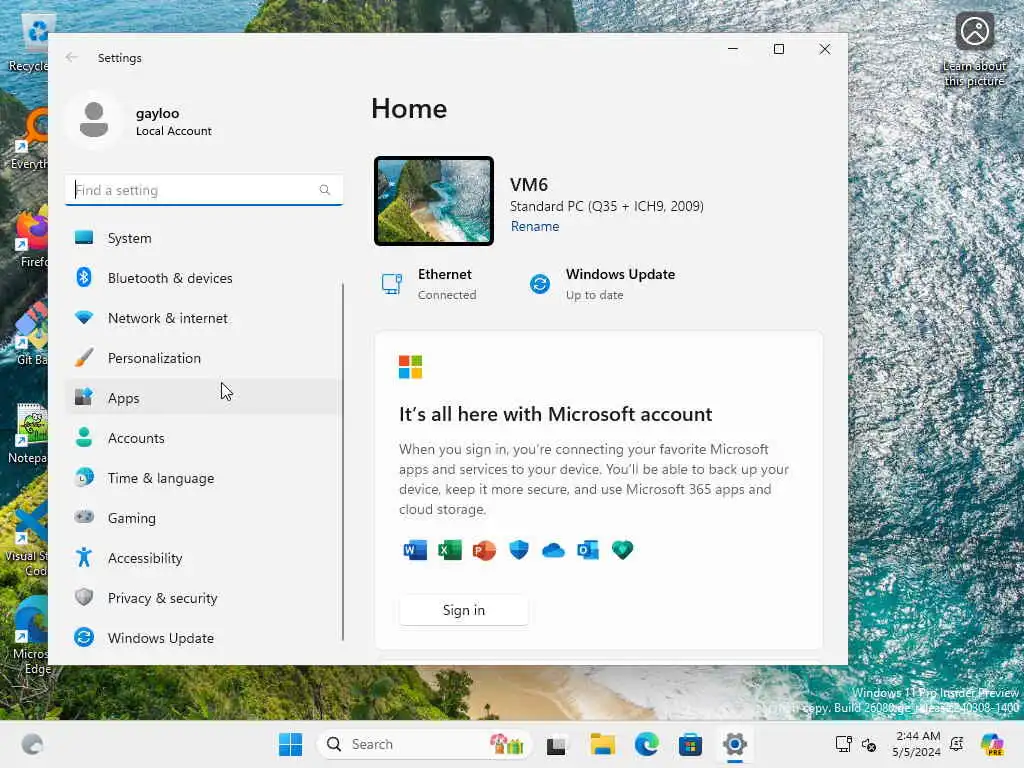Open Accounts settings
This screenshot has height=768, width=1024.
203,438
